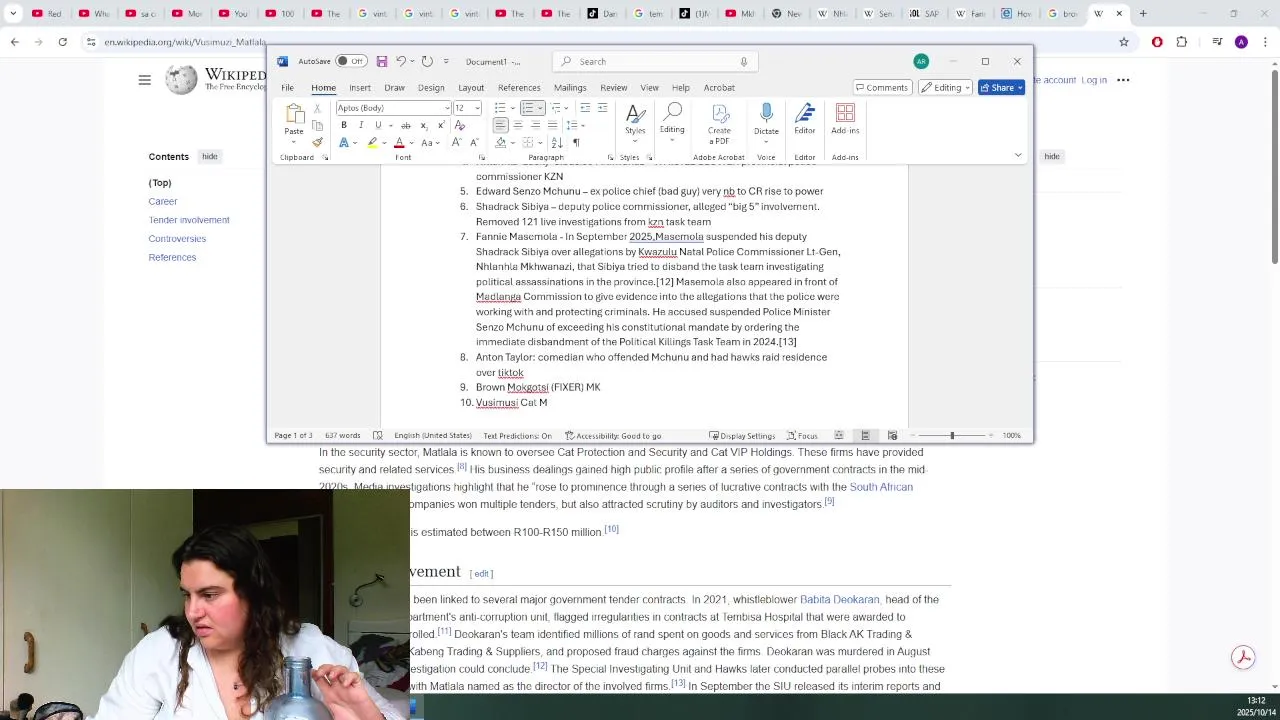Decrease font size with shrink font icon
1280x720 pixels.
[x=473, y=142]
